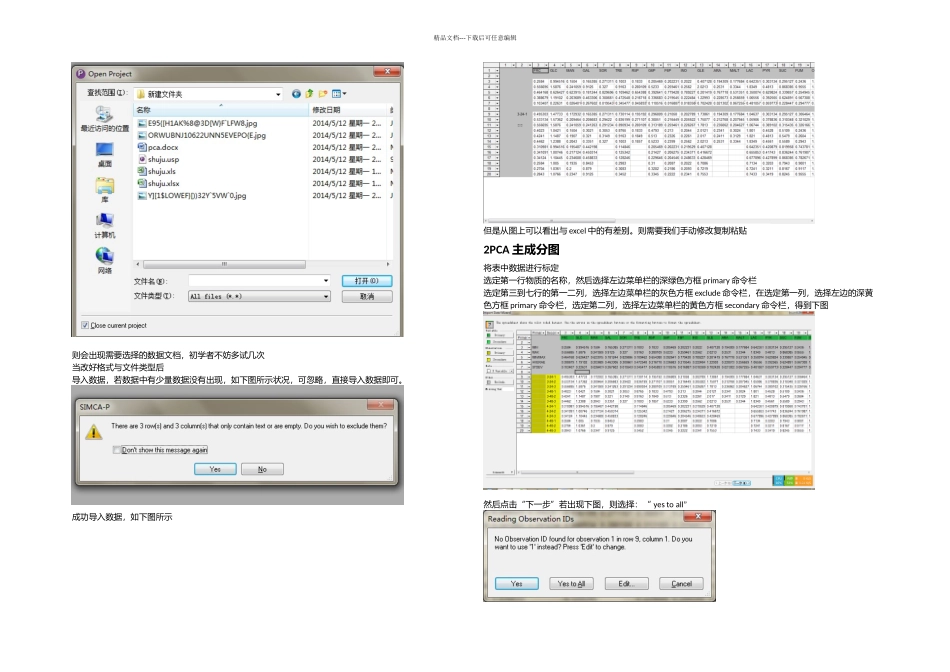The image size is (950, 672).
Task: Click the Back navigation icon in Open Project
Action: (297, 93)
